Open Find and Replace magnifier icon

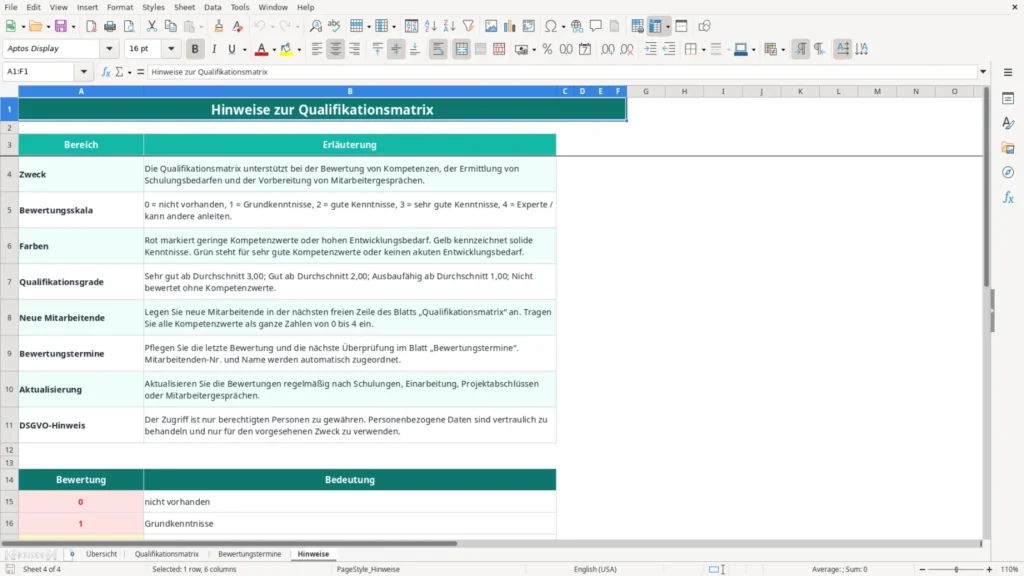(x=315, y=26)
